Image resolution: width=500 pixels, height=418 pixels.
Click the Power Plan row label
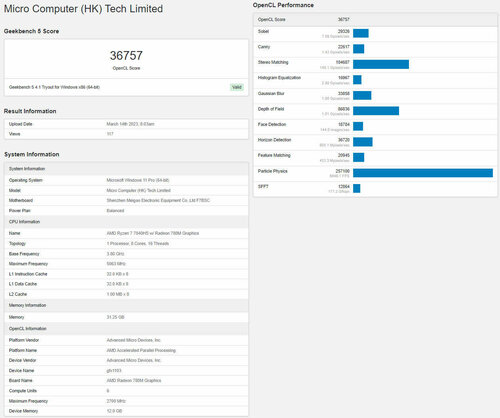pyautogui.click(x=20, y=211)
